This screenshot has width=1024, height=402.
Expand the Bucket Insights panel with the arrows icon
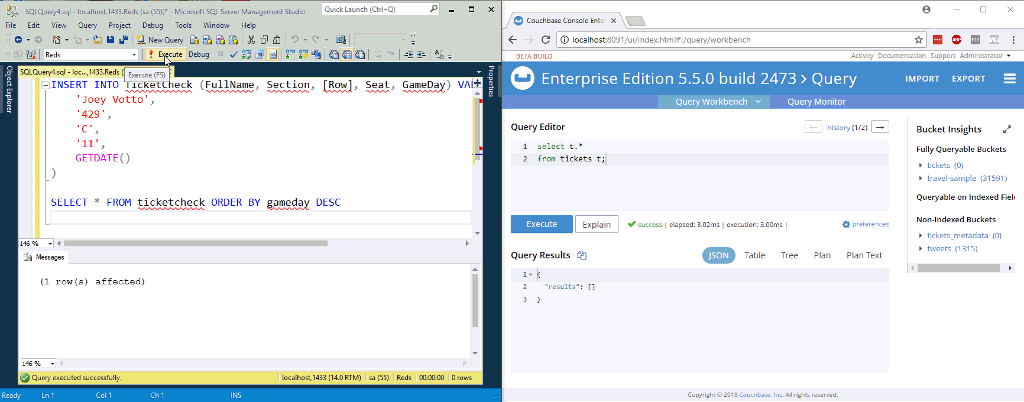[x=1006, y=129]
